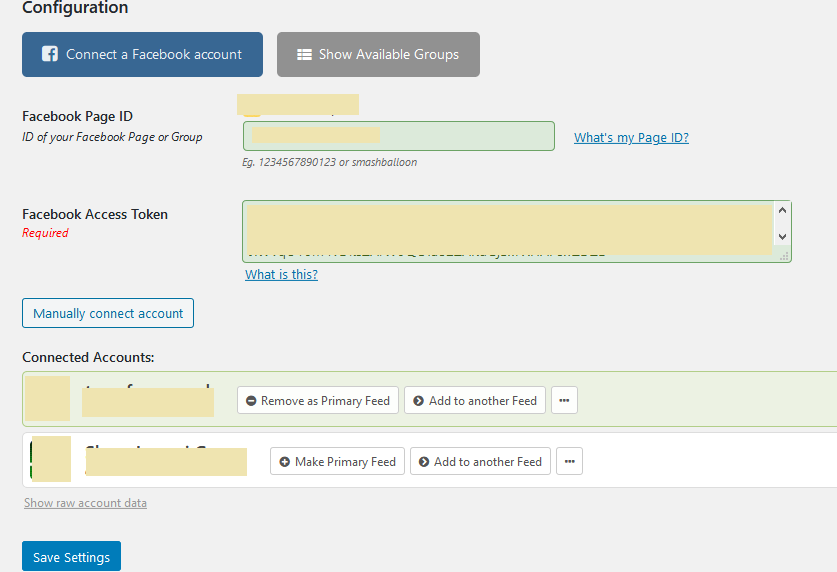Click the Show Available Groups button
Image resolution: width=837 pixels, height=572 pixels.
tap(378, 55)
